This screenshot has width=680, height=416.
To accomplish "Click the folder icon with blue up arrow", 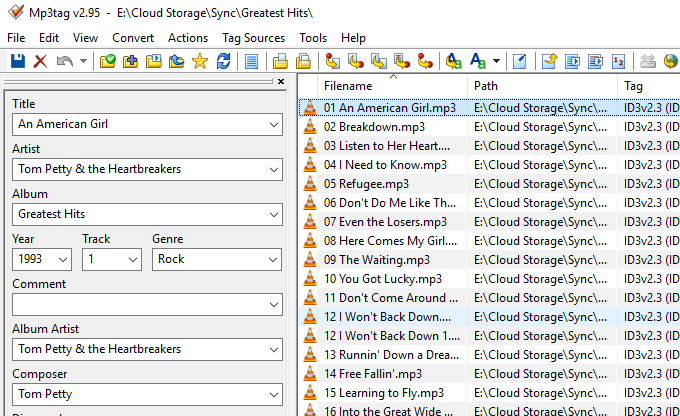I will tap(177, 61).
